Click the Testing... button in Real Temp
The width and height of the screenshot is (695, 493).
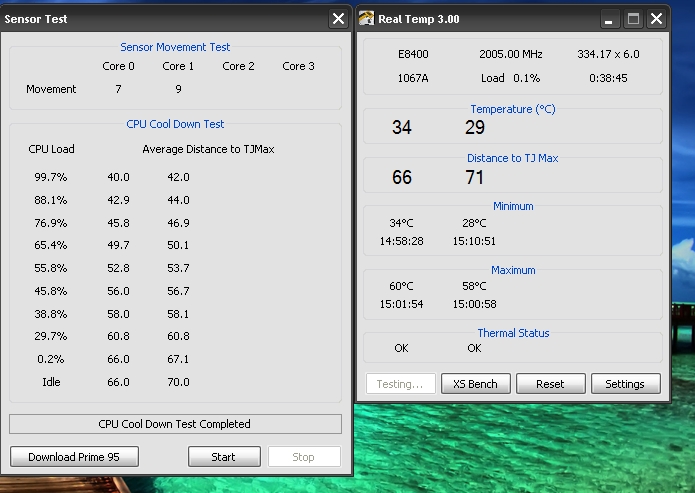[400, 384]
